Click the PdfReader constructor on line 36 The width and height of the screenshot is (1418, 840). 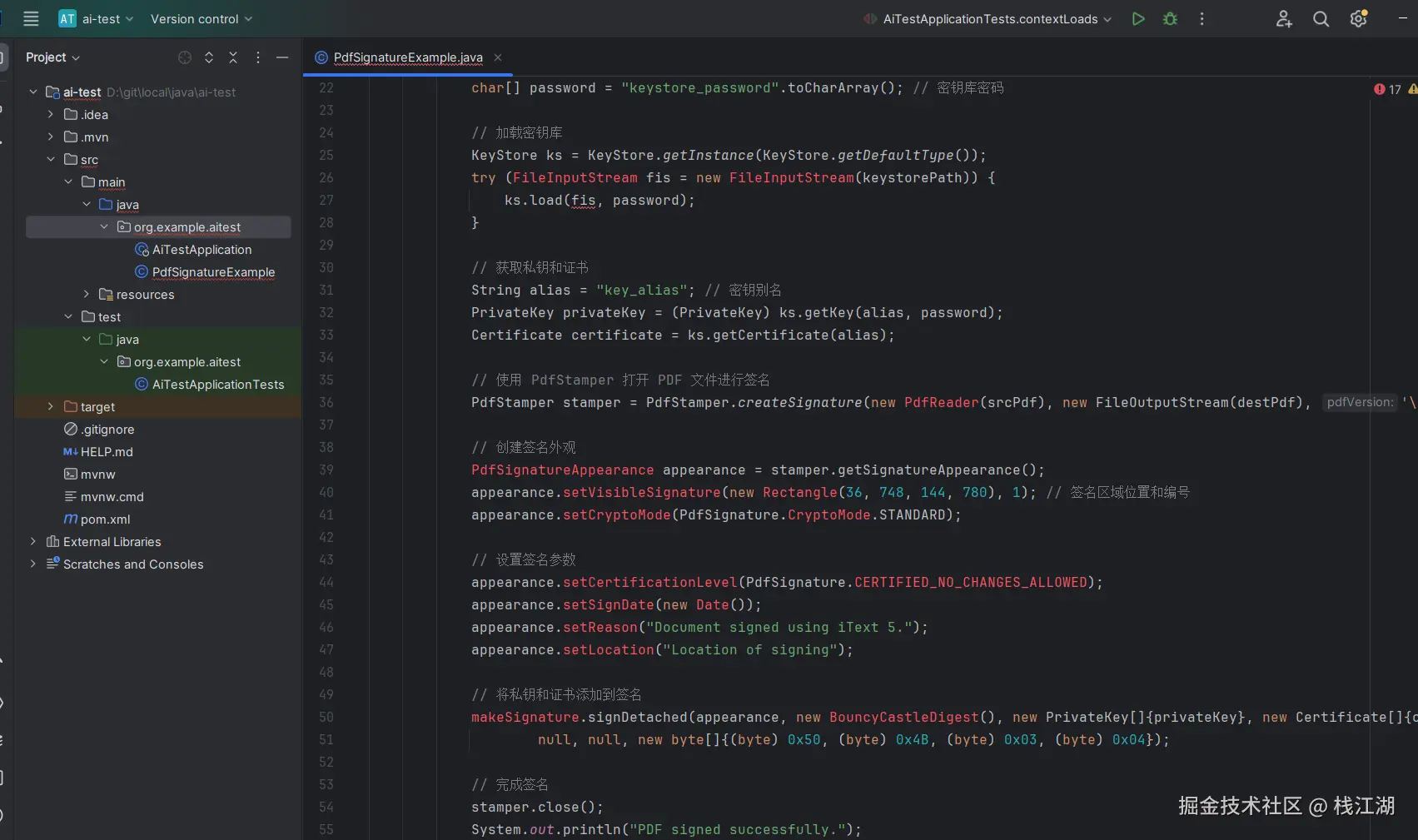pos(942,402)
